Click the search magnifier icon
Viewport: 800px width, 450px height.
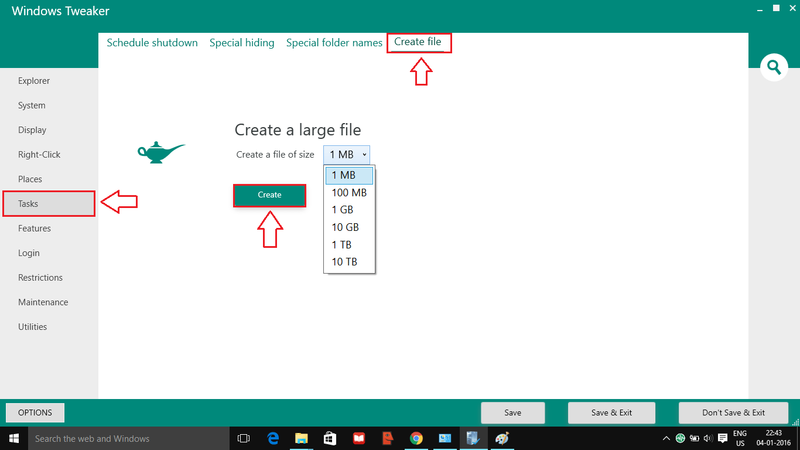pyautogui.click(x=774, y=67)
